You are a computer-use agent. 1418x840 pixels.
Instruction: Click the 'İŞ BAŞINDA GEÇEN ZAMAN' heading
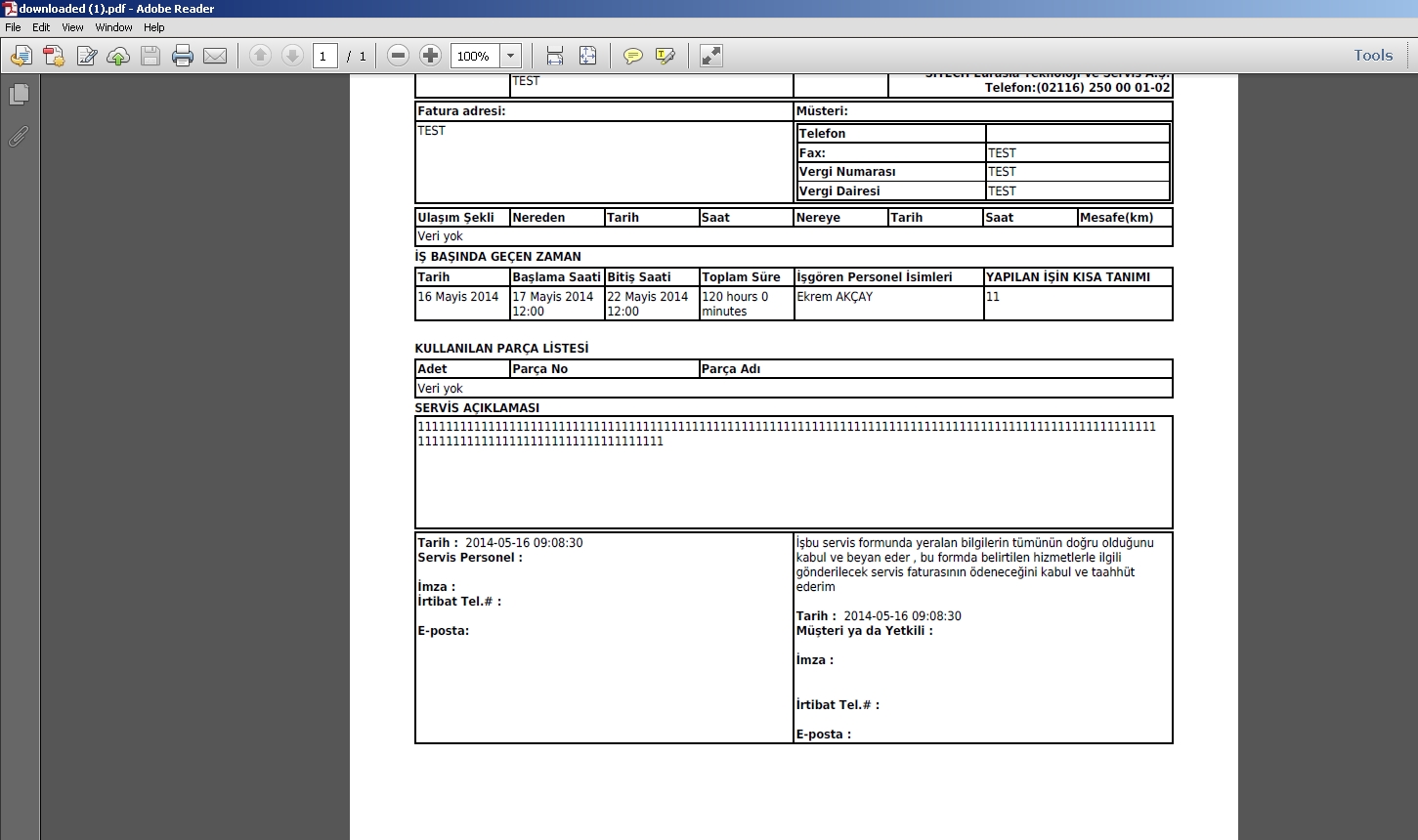(x=497, y=257)
